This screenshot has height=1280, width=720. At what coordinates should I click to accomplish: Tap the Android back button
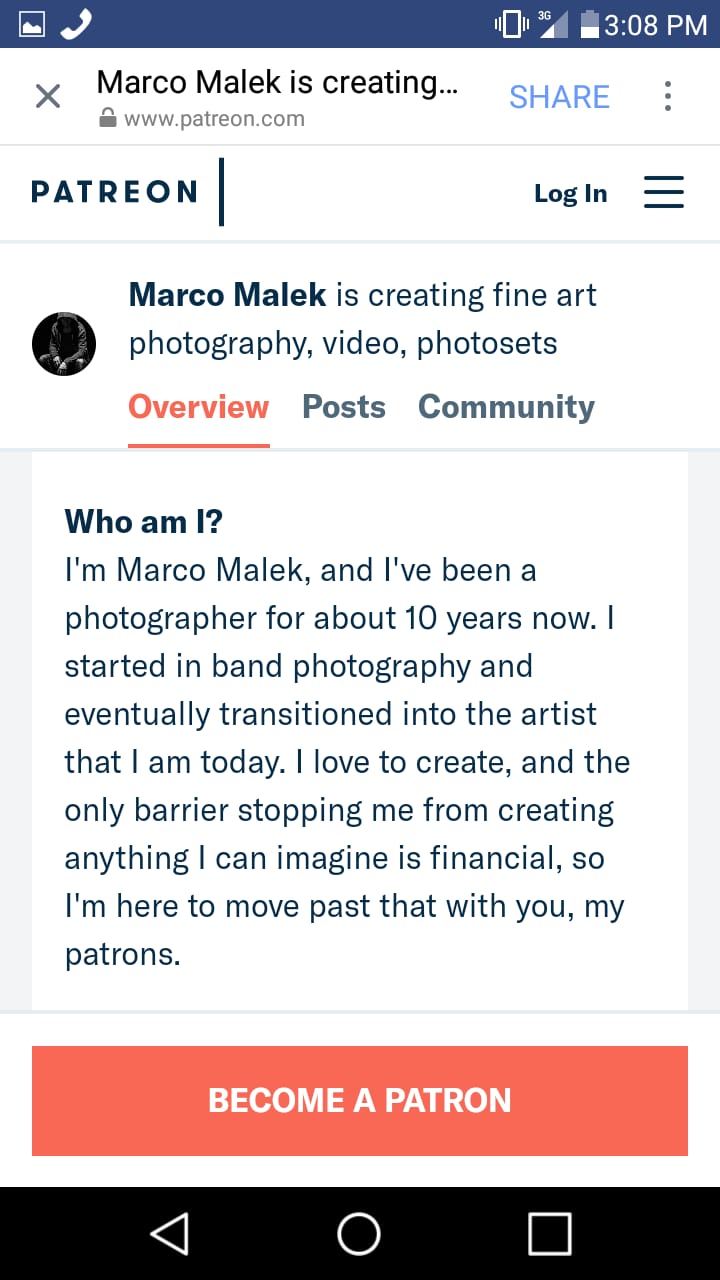[x=169, y=1233]
